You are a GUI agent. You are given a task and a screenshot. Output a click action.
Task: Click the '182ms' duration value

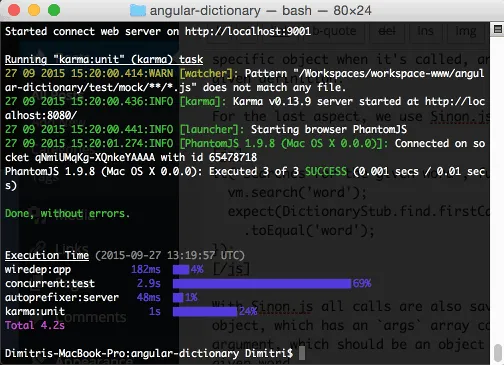tap(146, 269)
